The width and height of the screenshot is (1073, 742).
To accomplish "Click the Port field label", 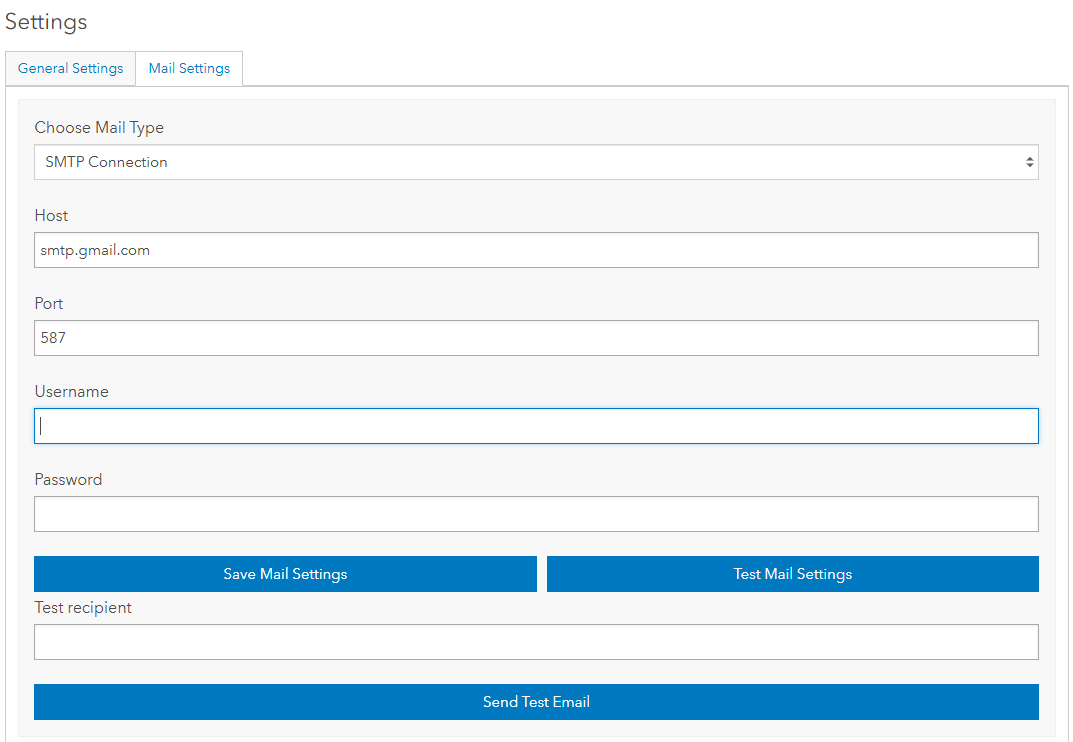I will pyautogui.click(x=49, y=304).
